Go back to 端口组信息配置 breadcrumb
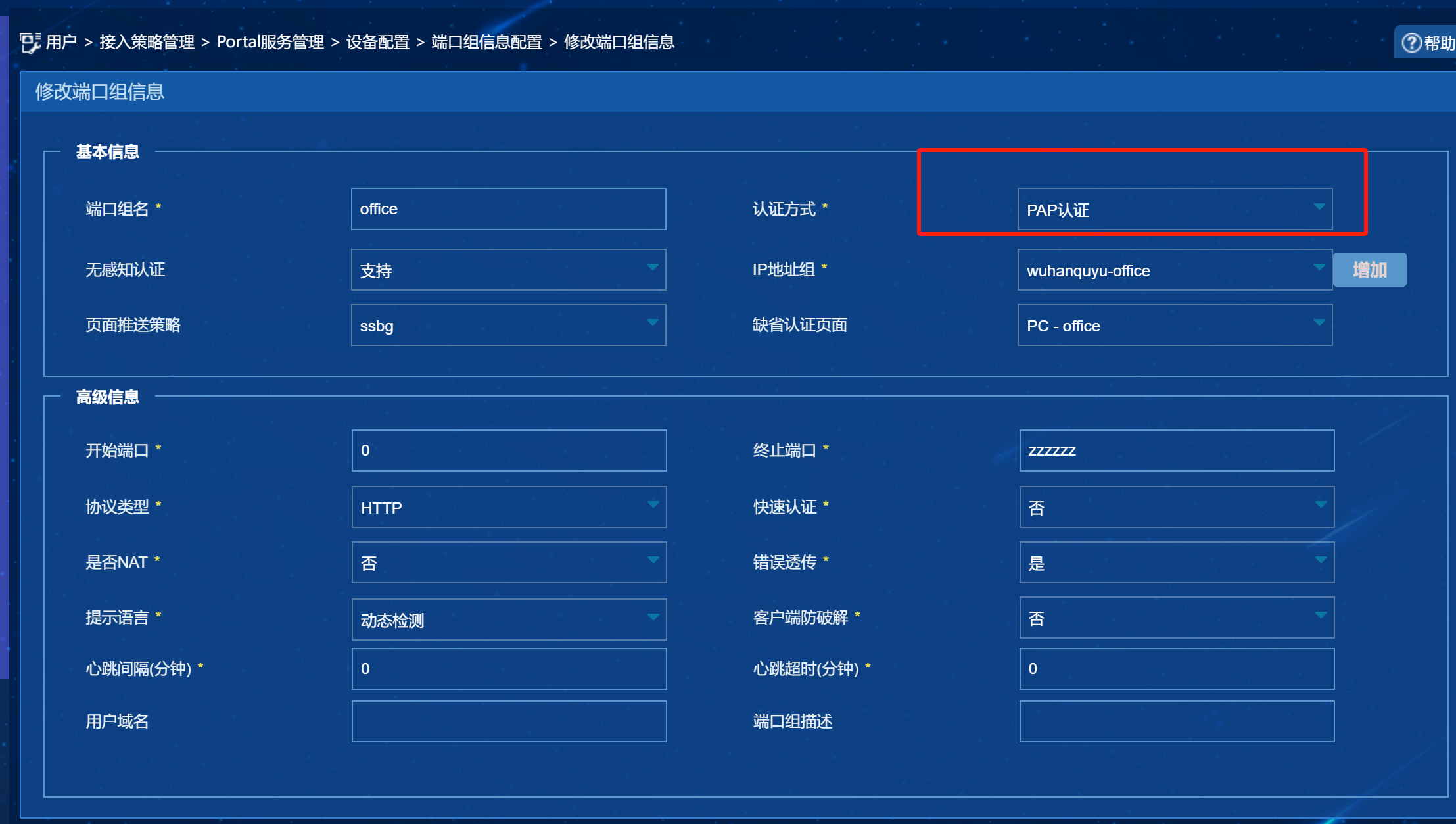This screenshot has height=824, width=1456. [x=486, y=42]
